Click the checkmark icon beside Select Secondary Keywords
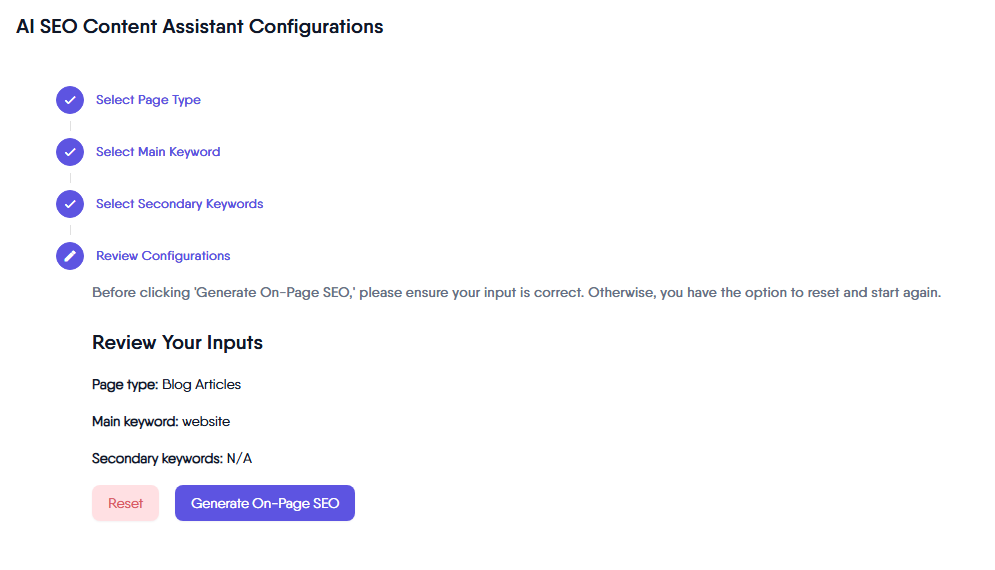Screen dimensions: 995x570 click(x=70, y=204)
